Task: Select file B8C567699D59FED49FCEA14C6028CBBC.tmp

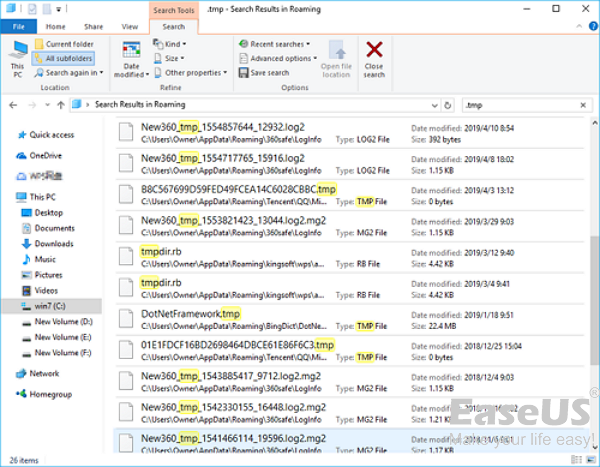Action: [x=350, y=195]
